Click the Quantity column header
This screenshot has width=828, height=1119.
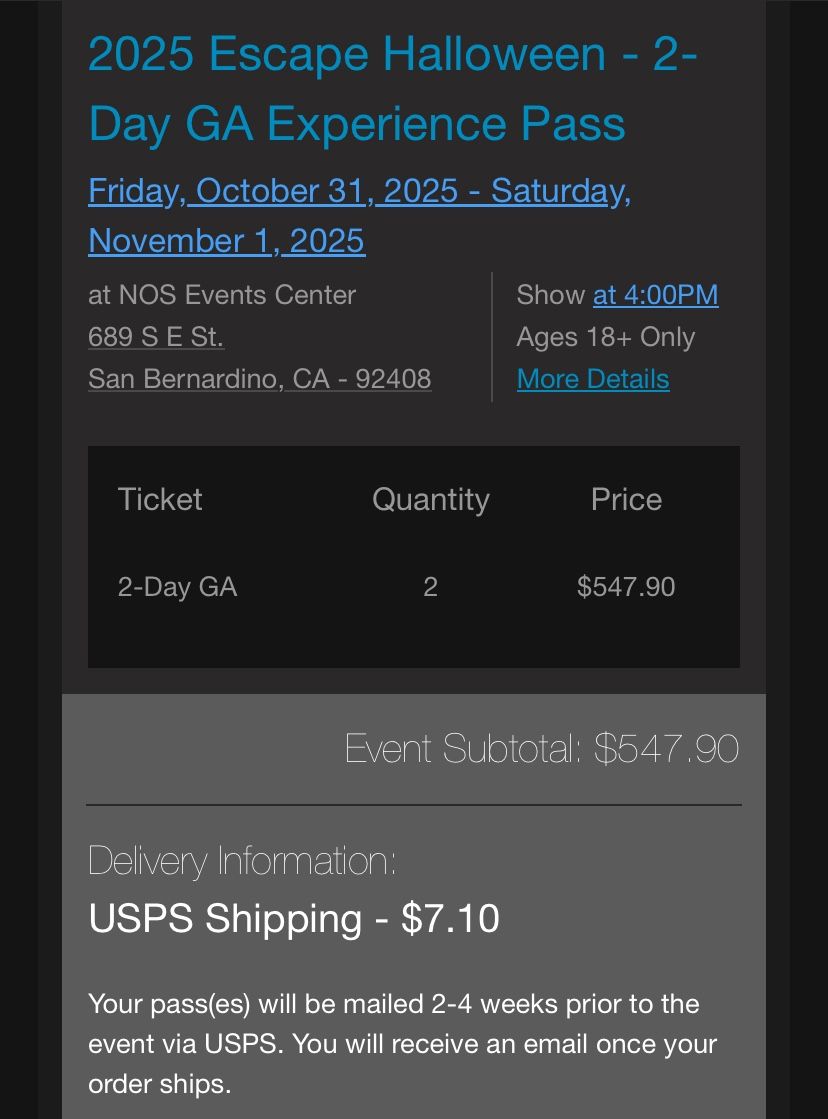coord(430,499)
